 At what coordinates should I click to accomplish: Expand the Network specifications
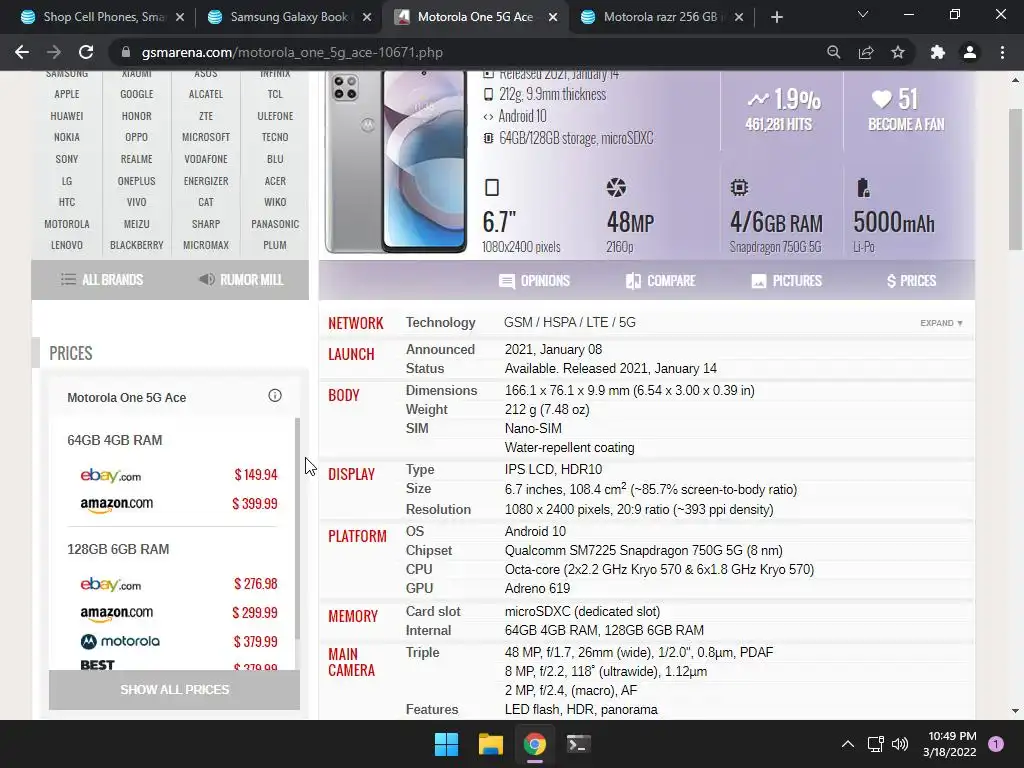(941, 323)
